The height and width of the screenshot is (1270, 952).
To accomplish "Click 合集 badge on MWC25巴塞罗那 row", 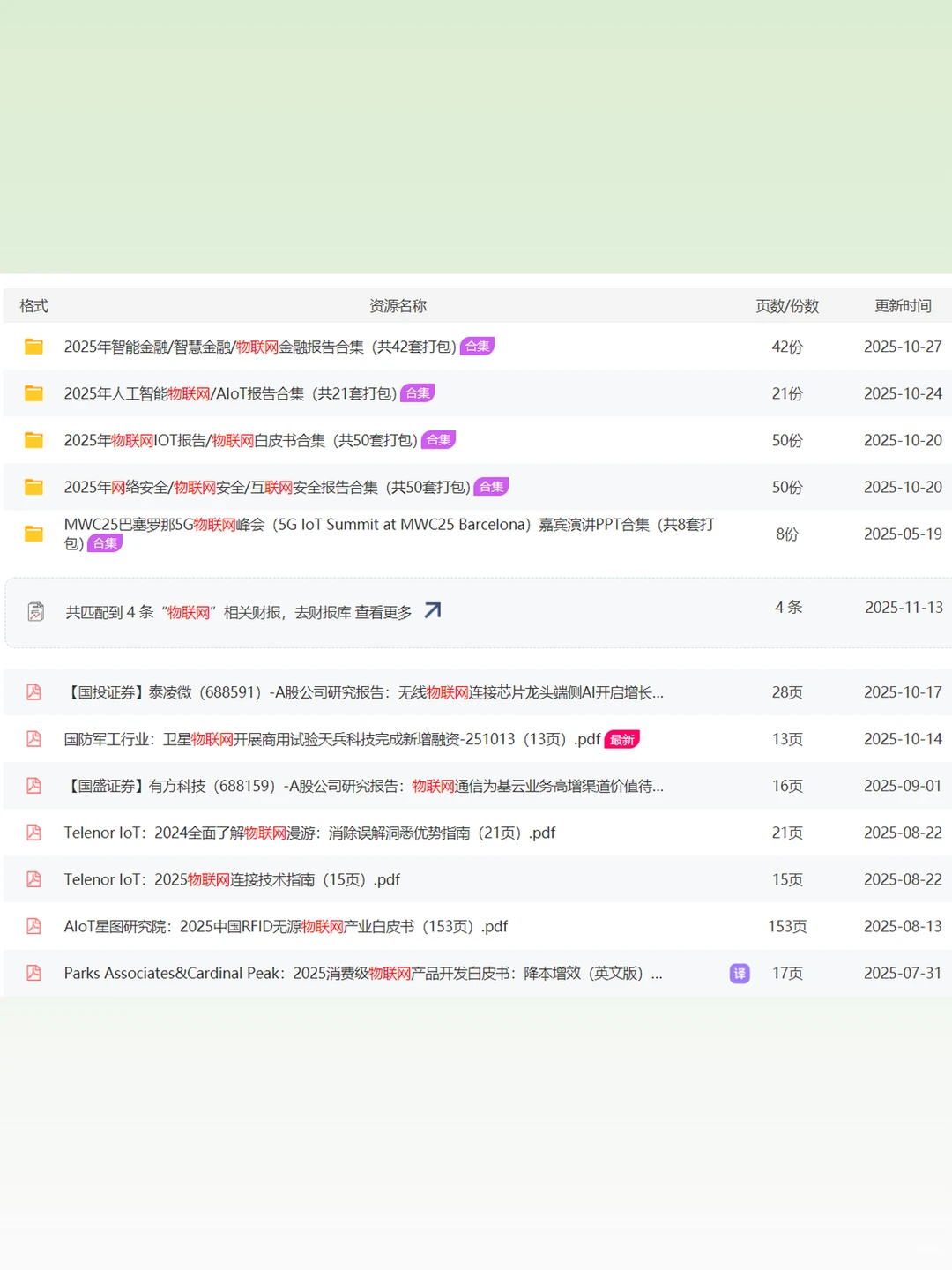I will (105, 543).
